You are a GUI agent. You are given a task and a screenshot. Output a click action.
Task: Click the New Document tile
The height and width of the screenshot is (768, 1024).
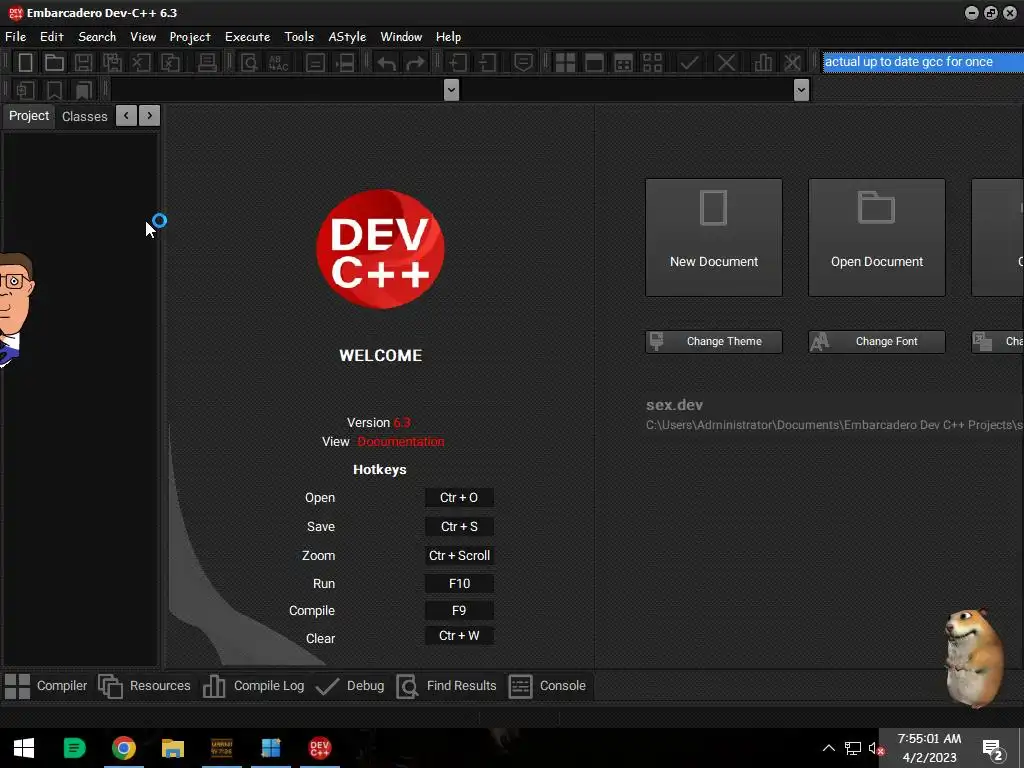click(x=714, y=237)
